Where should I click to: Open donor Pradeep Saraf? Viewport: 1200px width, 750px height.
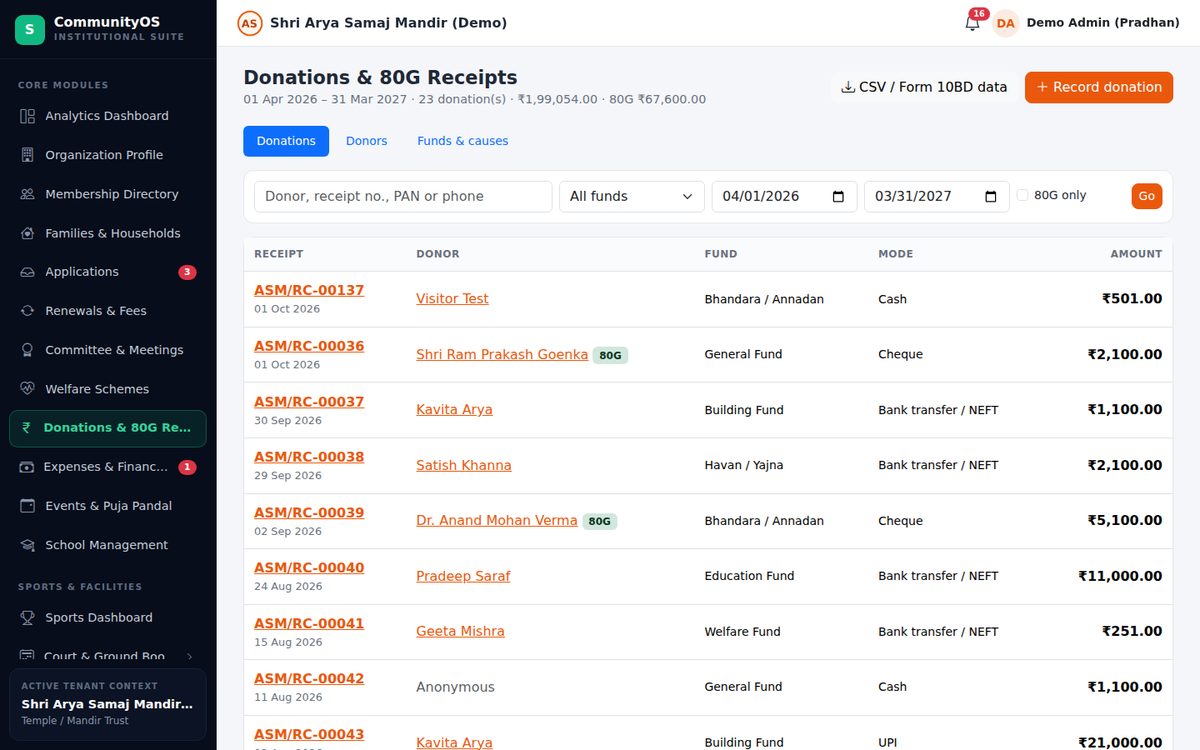point(463,576)
